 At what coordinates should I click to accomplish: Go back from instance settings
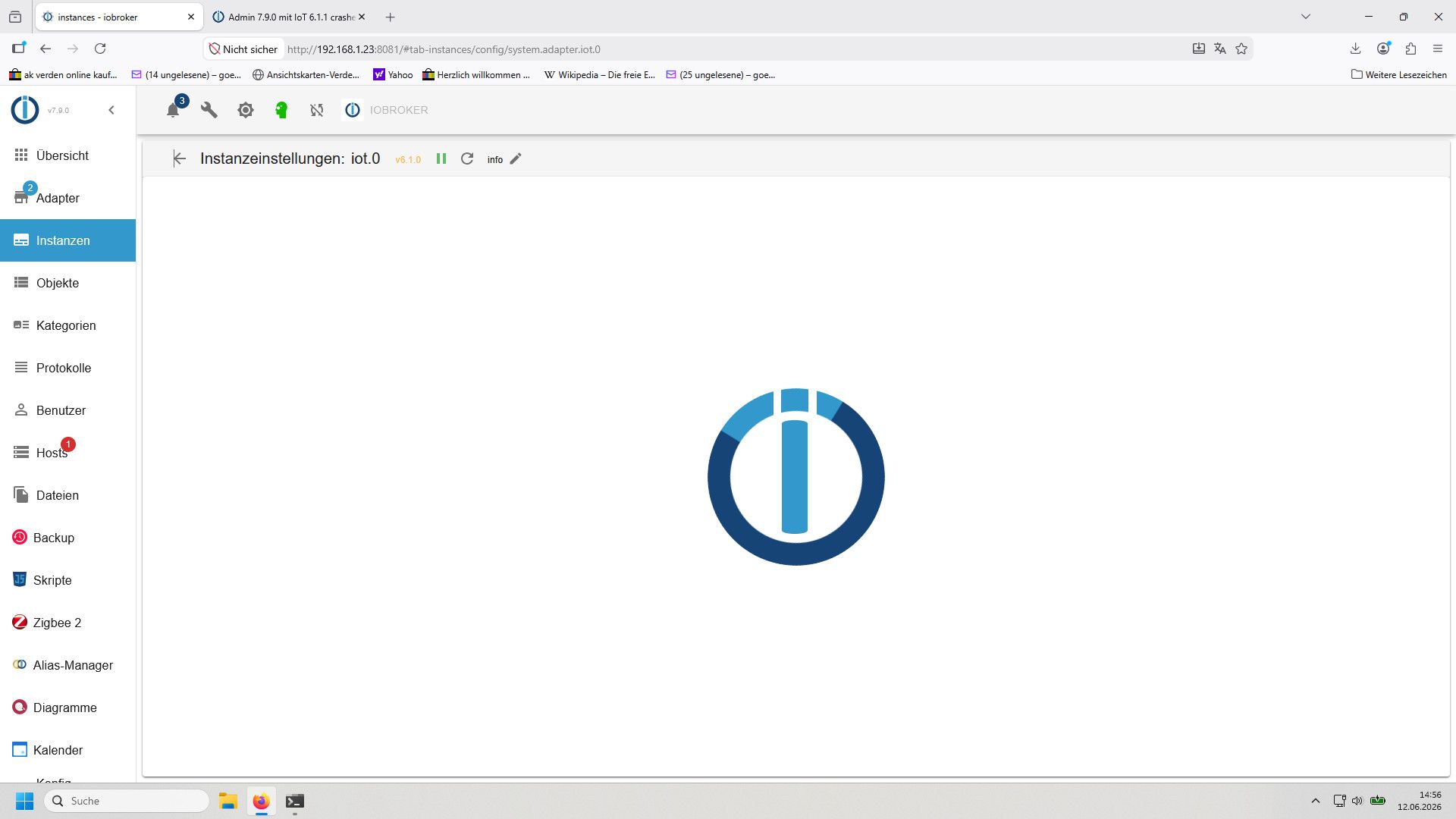click(x=180, y=158)
